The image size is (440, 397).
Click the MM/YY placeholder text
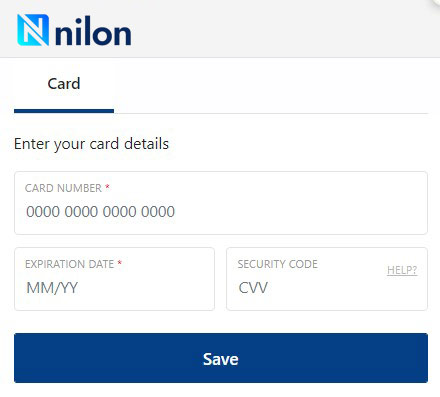pos(52,288)
